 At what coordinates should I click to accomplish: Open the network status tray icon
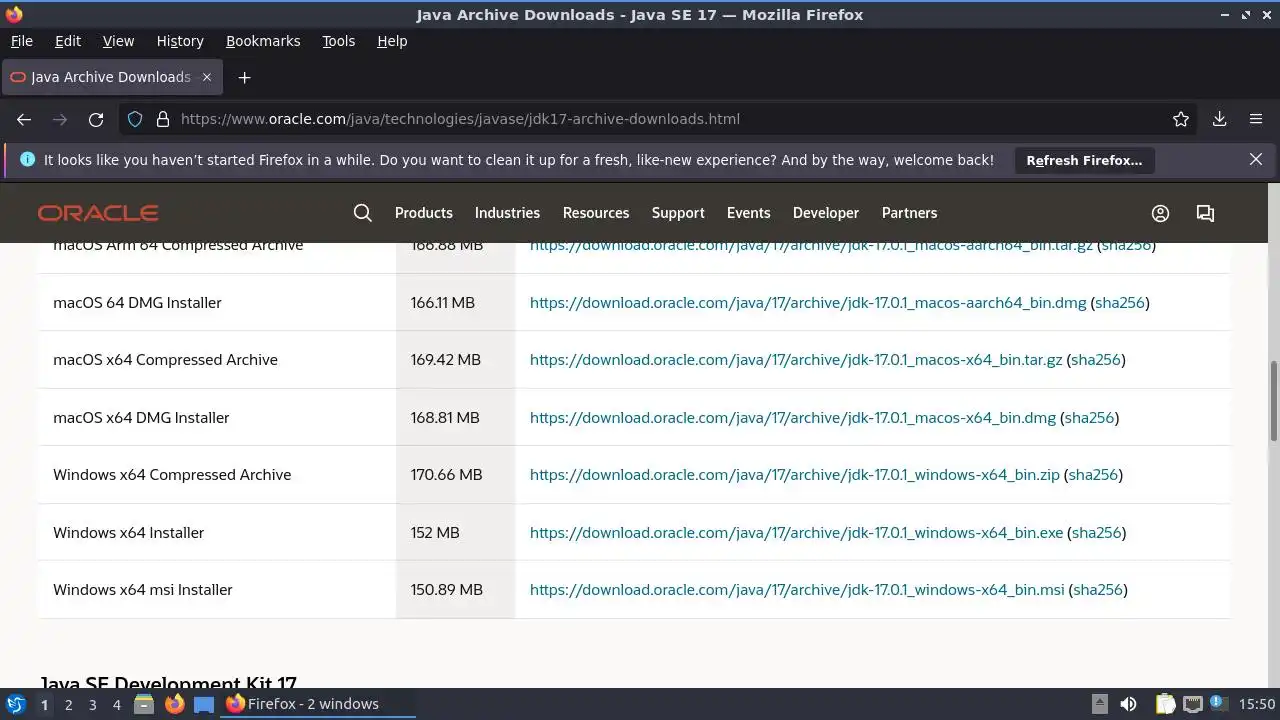[1192, 704]
